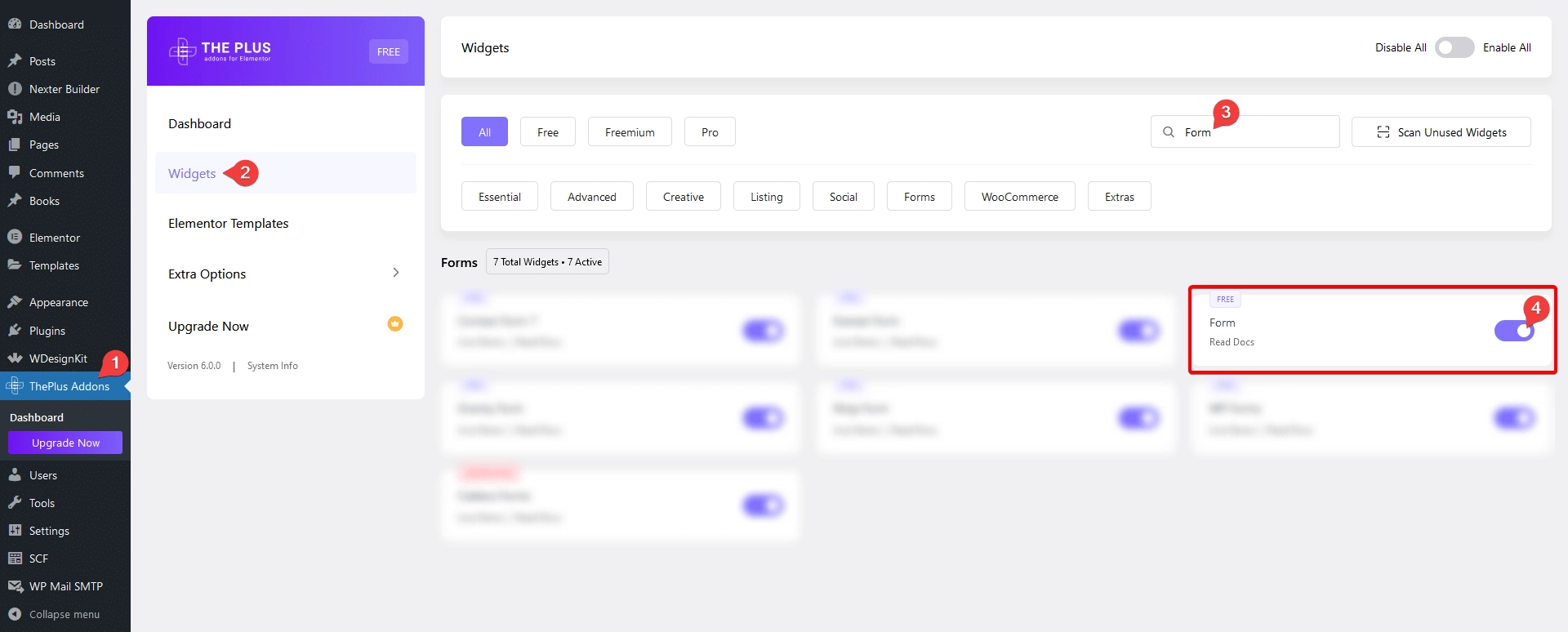
Task: Open the System Info link
Action: pos(273,366)
